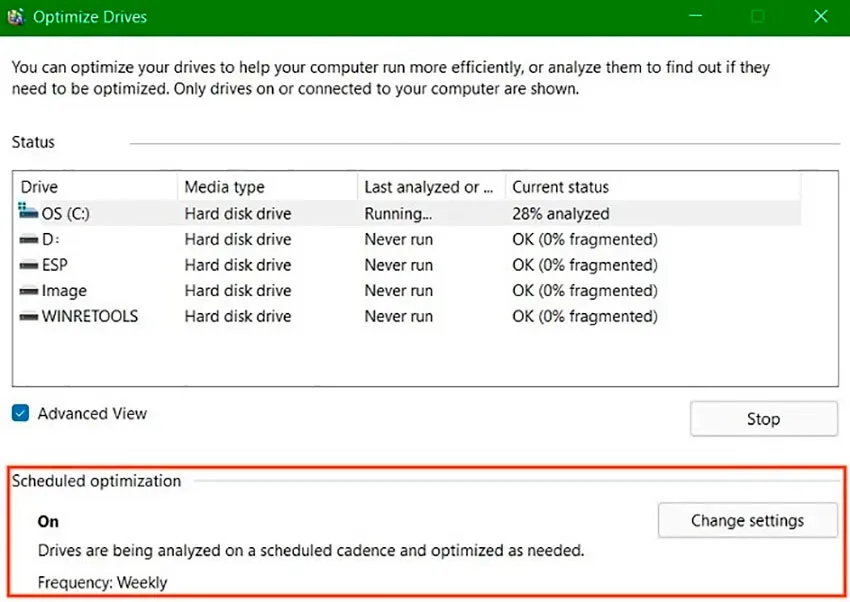
Task: Select the ESP drive name in the list
Action: [x=55, y=265]
